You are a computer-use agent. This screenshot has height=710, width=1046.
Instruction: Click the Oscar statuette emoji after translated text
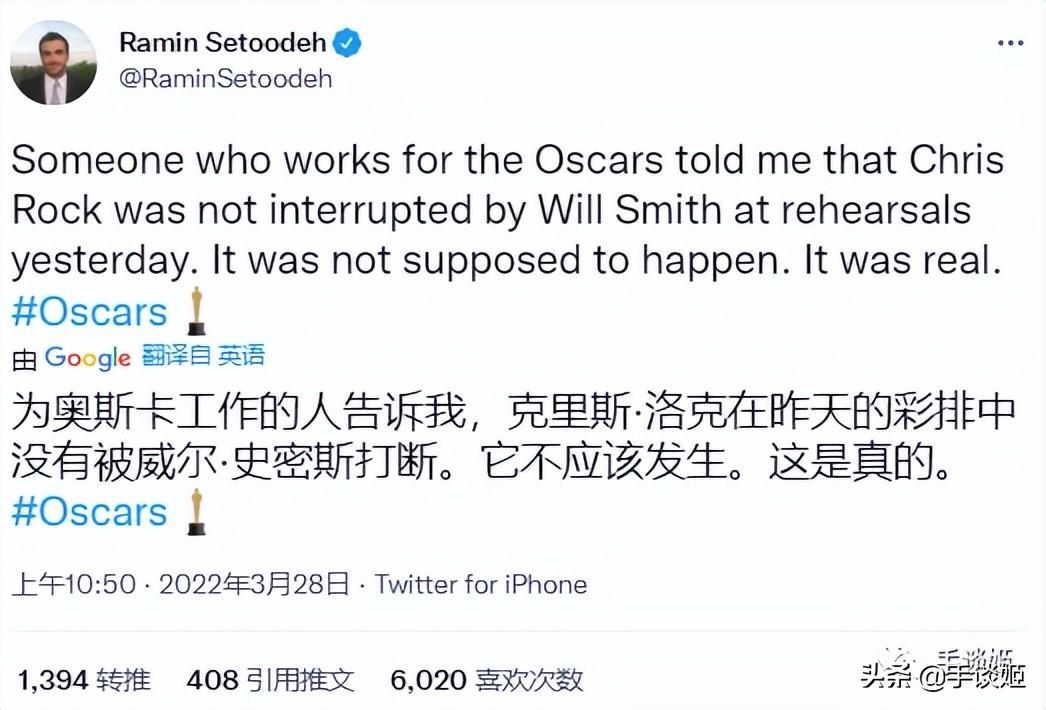coord(196,511)
